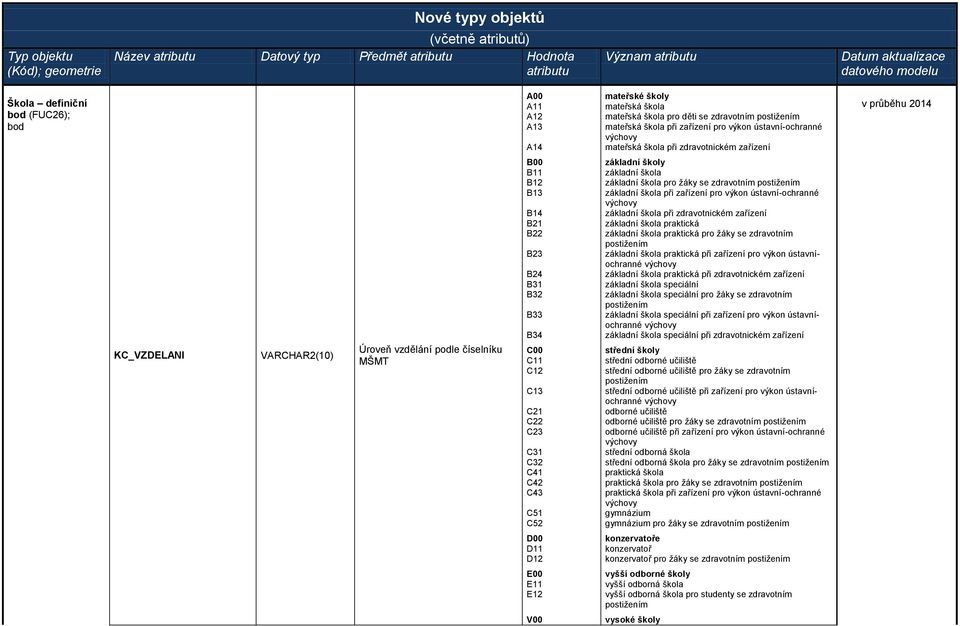960x626 pixels.
Task: Select code value 'C00'
Action: (534, 350)
